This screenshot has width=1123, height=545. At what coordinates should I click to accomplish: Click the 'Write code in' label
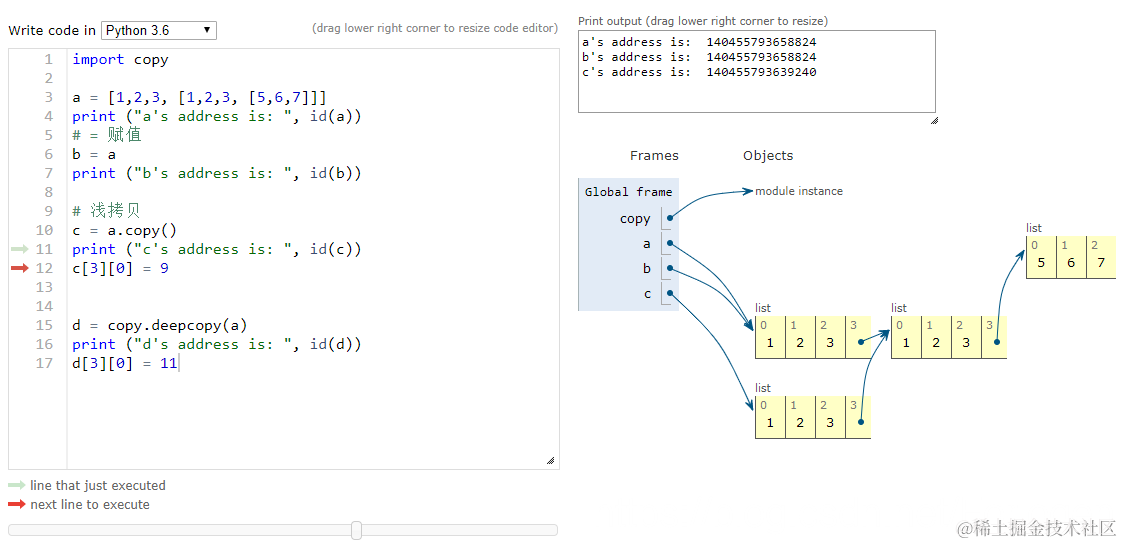coord(52,30)
